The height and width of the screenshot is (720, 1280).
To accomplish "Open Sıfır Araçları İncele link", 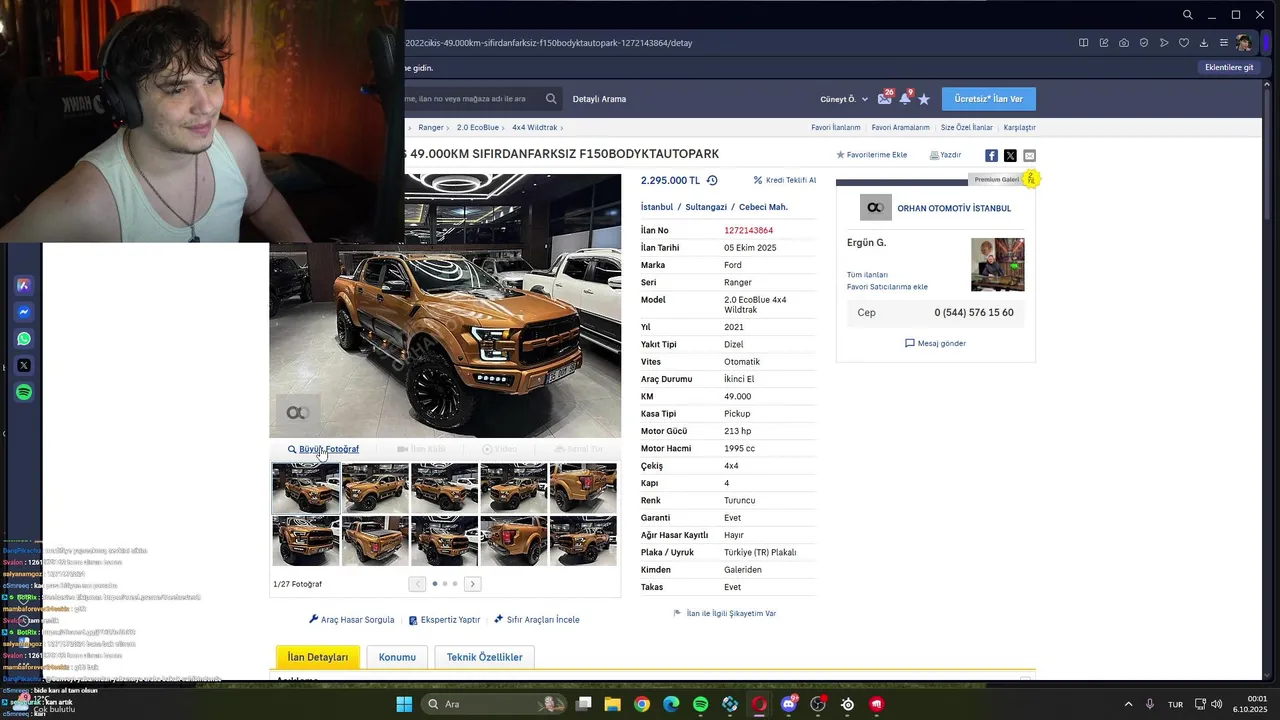I will point(537,620).
